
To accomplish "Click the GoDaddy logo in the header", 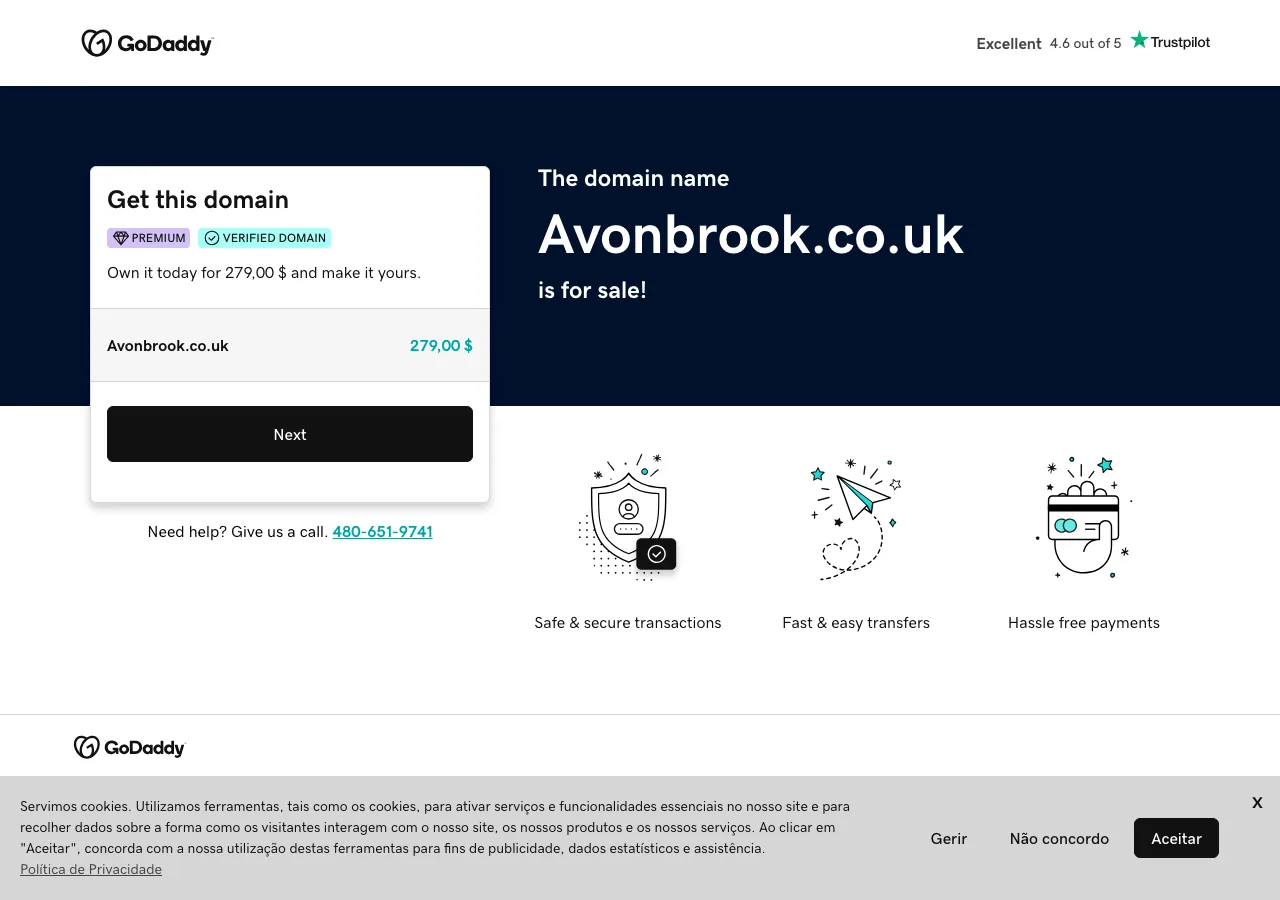I will point(147,43).
